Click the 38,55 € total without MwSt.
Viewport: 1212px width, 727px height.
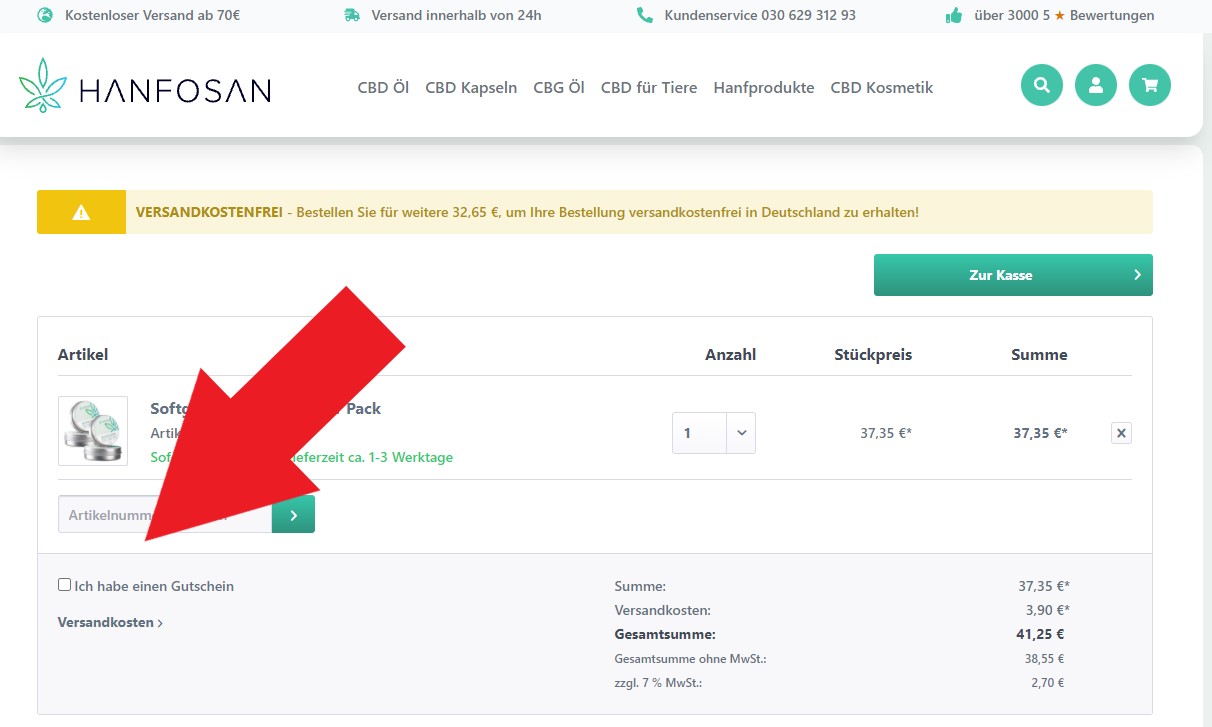1045,659
